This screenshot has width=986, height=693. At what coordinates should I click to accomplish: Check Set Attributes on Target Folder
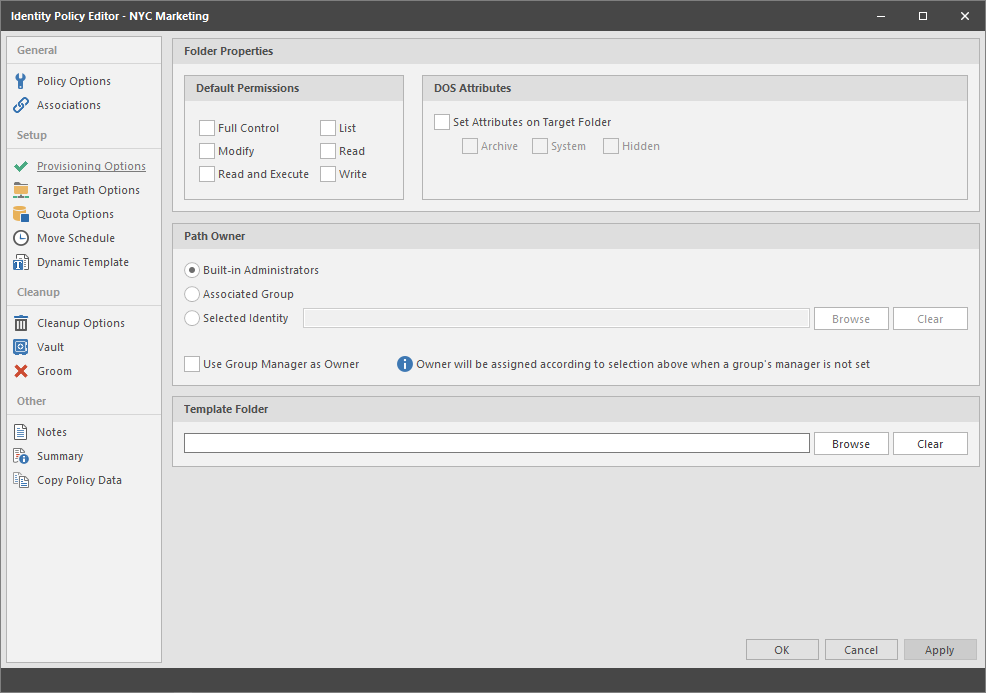click(x=442, y=122)
